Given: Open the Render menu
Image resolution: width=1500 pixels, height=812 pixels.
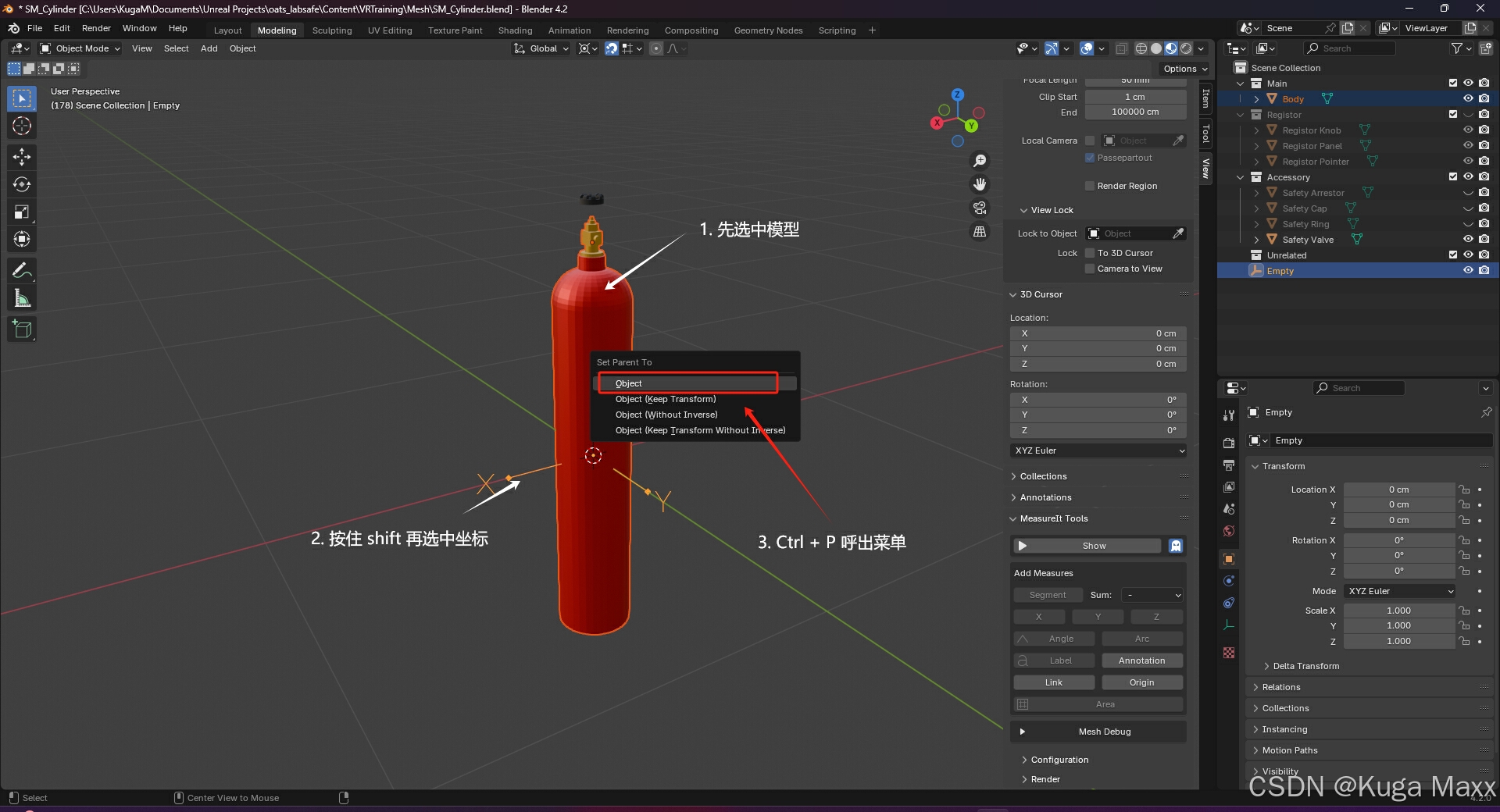Looking at the screenshot, I should pyautogui.click(x=96, y=28).
